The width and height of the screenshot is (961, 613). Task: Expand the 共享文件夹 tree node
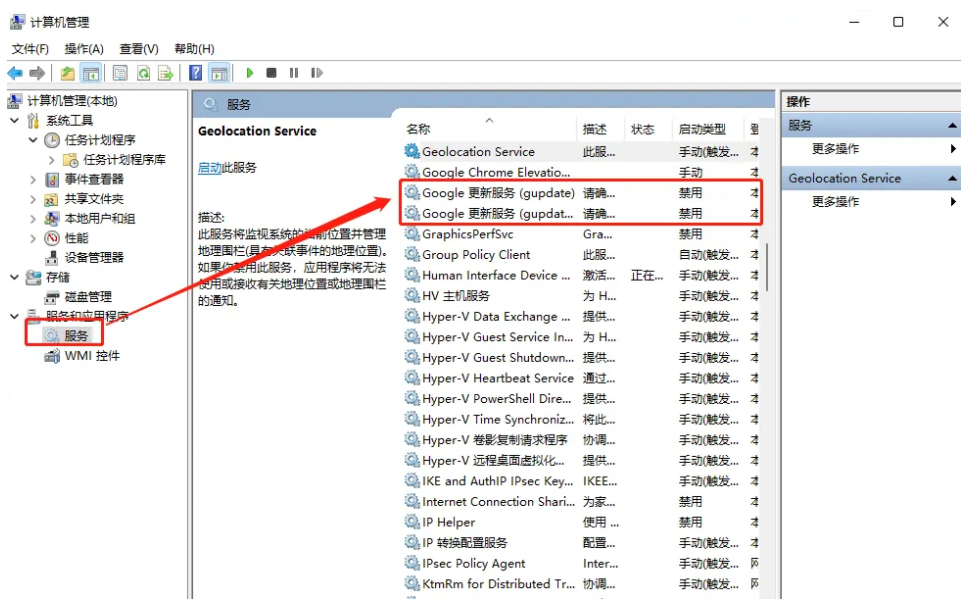click(33, 199)
